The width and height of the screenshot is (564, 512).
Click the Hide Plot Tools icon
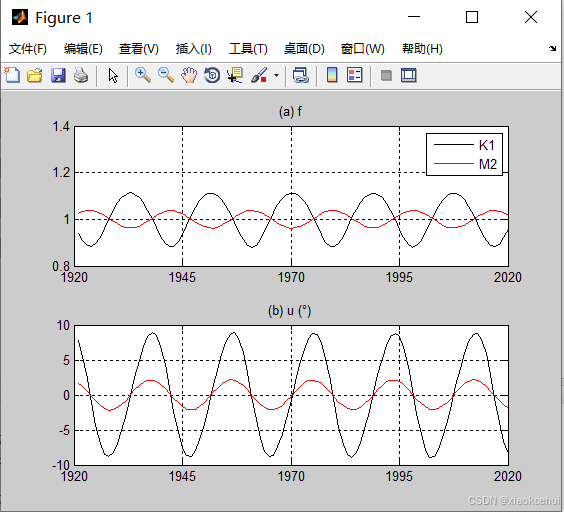coord(386,76)
